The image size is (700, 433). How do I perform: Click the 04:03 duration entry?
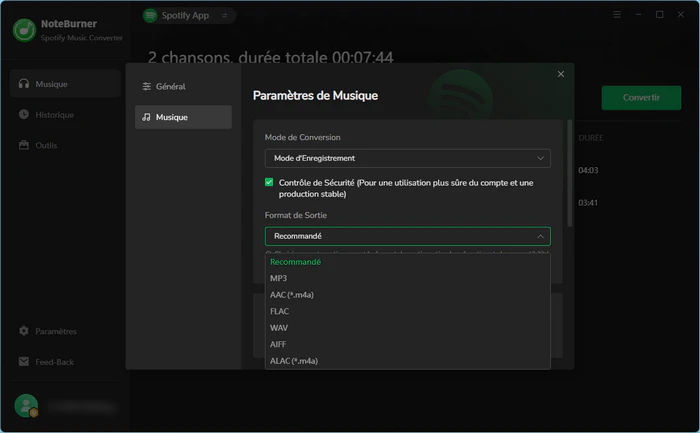tap(588, 170)
